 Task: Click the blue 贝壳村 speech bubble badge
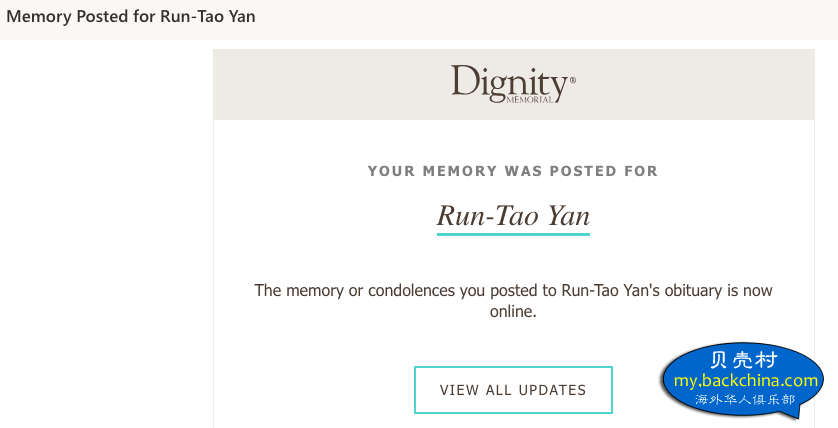[743, 380]
